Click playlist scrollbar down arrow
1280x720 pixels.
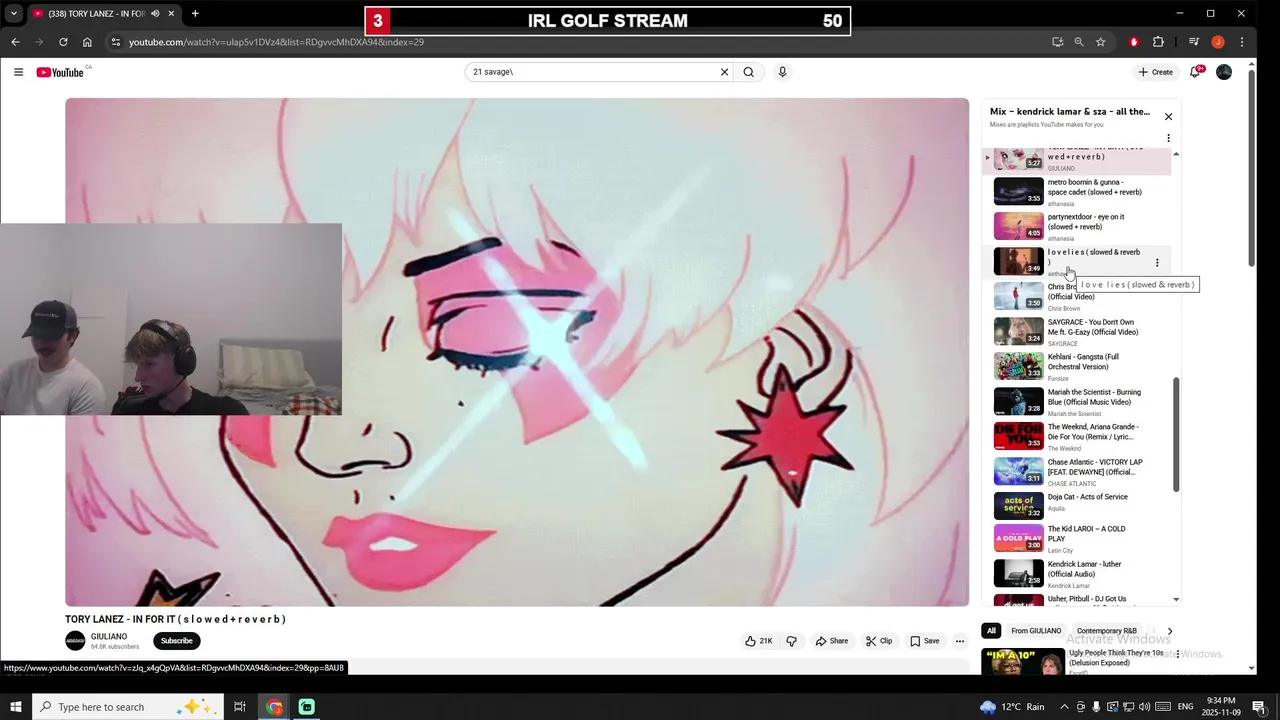pyautogui.click(x=1176, y=599)
